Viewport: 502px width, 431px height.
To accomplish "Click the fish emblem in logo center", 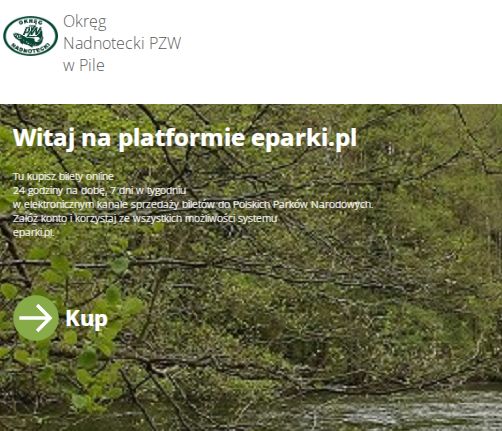I will [x=30, y=36].
